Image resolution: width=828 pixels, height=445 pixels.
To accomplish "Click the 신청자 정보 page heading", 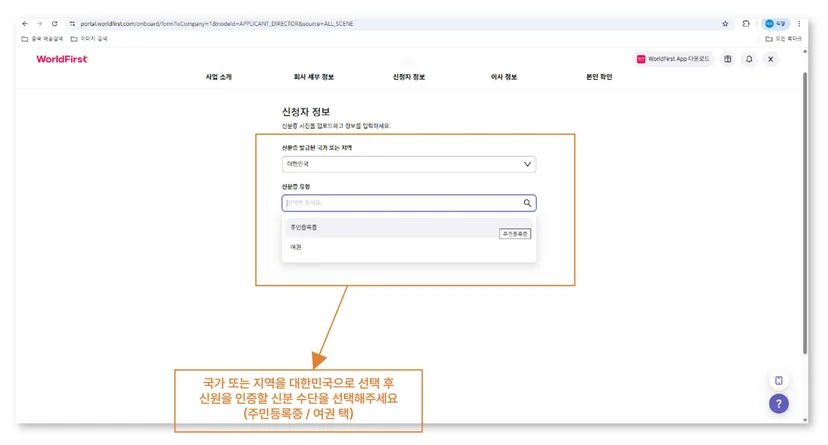I will [306, 112].
